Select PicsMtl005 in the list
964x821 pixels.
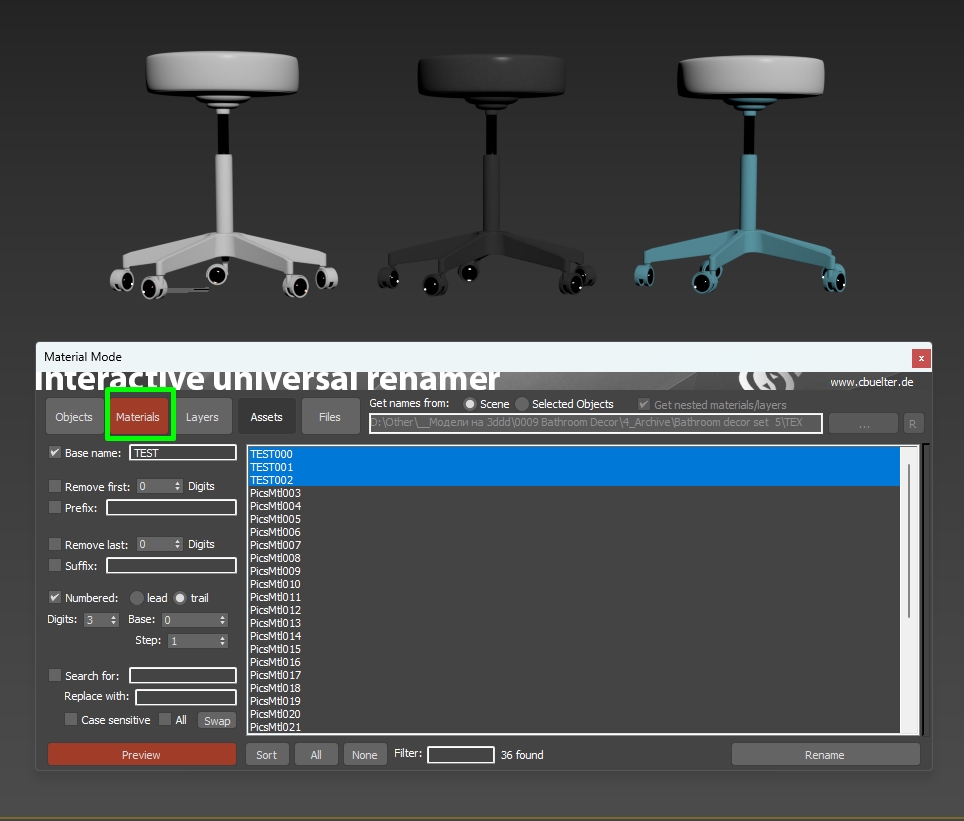(574, 519)
